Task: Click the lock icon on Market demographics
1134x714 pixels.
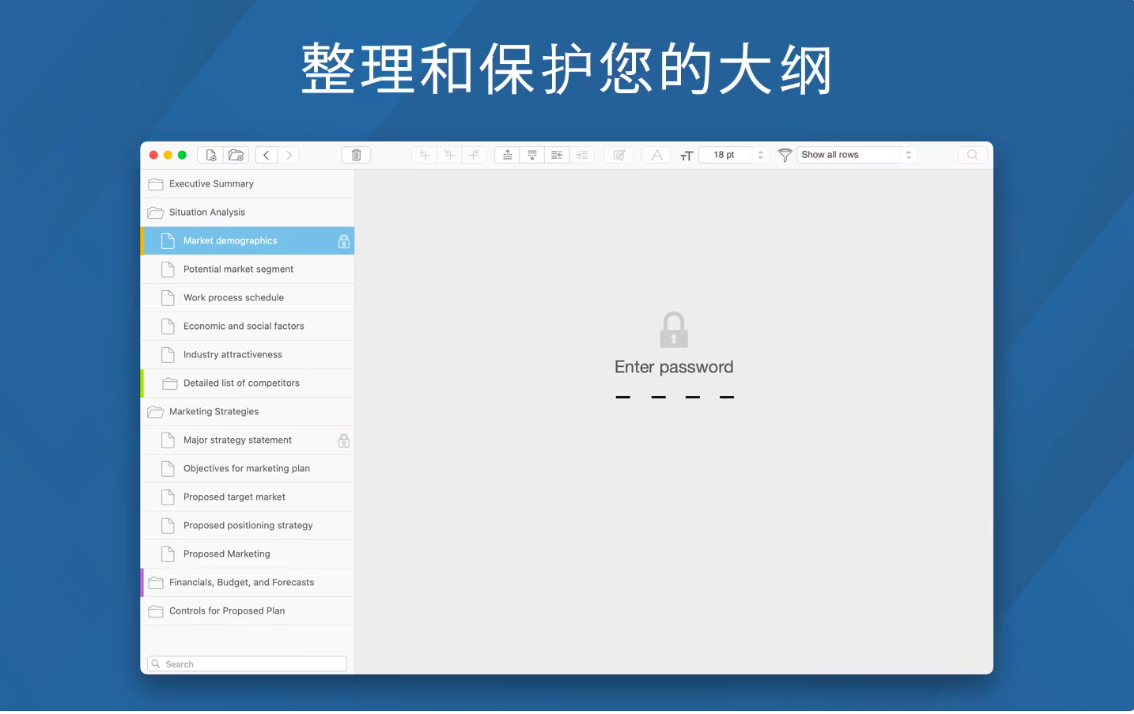Action: [344, 241]
